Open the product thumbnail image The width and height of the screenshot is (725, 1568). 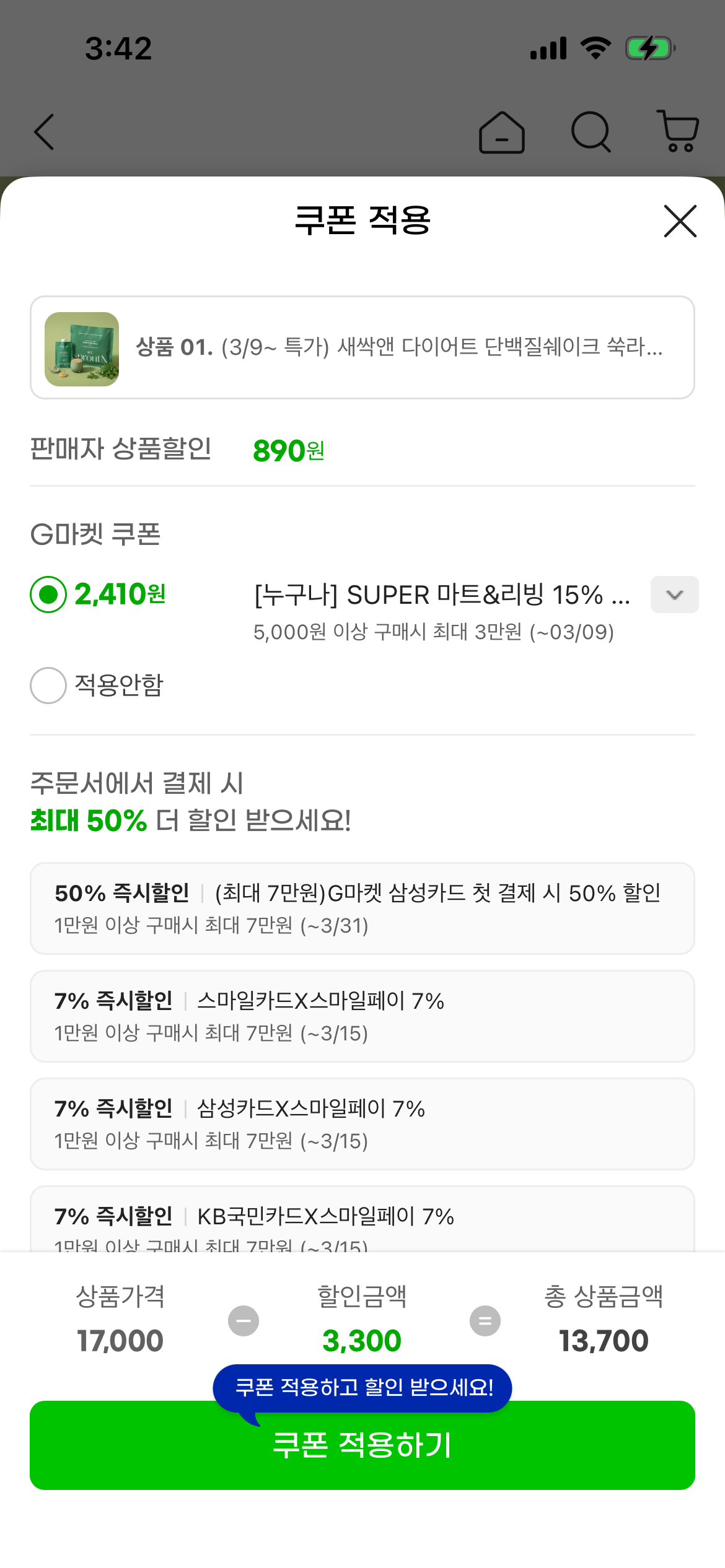[x=82, y=349]
